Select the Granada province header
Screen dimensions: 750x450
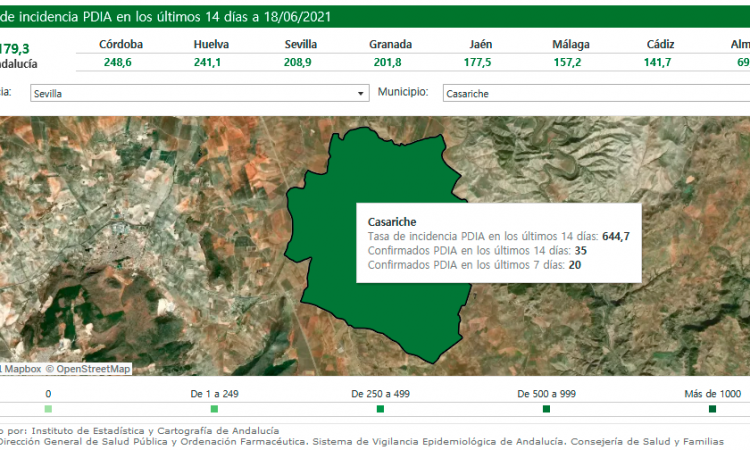tap(390, 45)
